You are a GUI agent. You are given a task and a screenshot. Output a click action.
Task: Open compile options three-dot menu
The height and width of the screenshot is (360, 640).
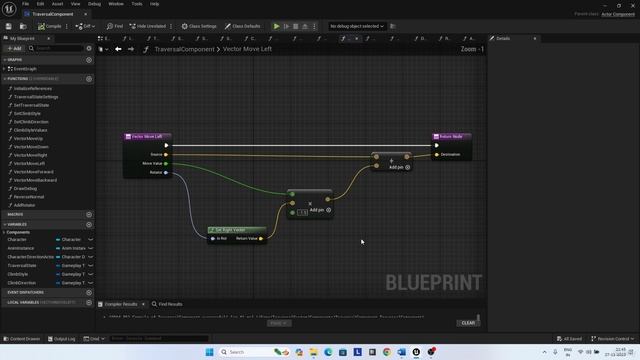click(x=67, y=26)
